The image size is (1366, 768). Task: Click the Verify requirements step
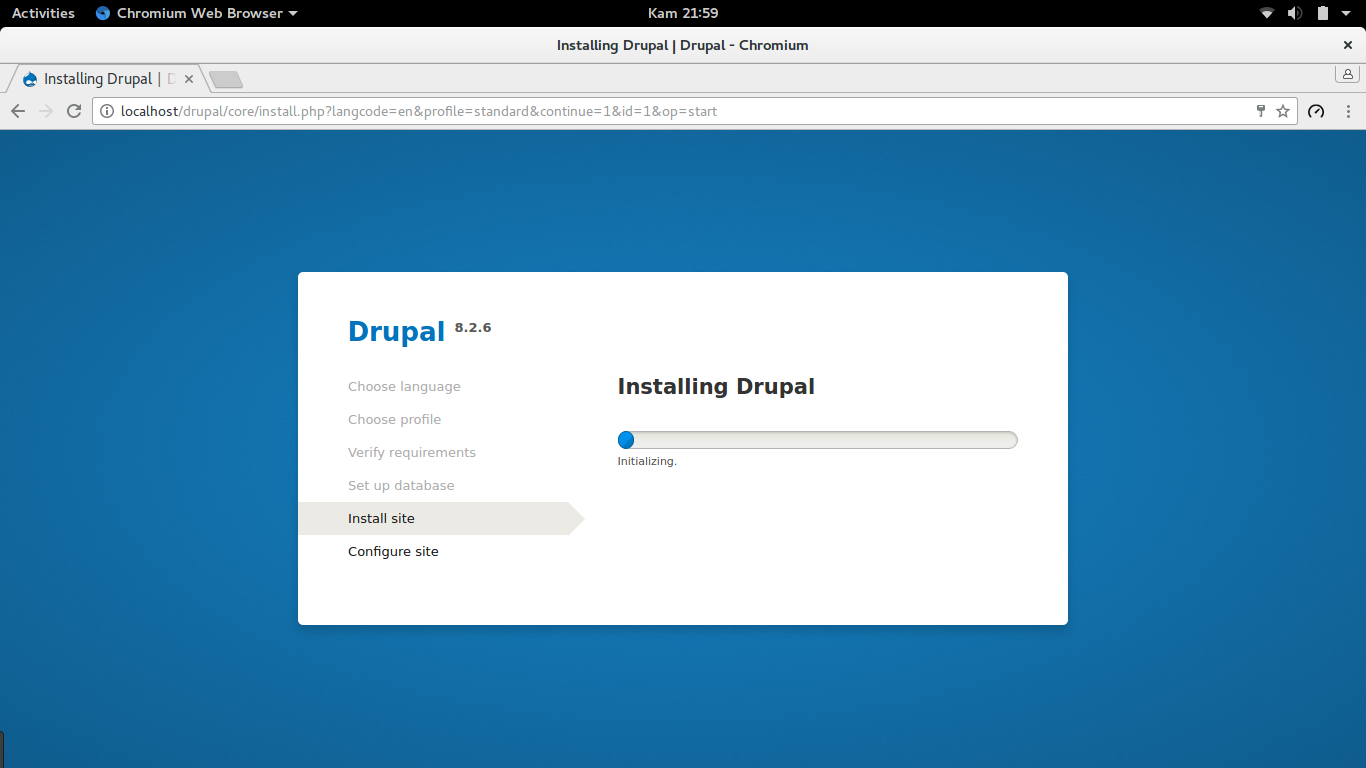pyautogui.click(x=412, y=453)
